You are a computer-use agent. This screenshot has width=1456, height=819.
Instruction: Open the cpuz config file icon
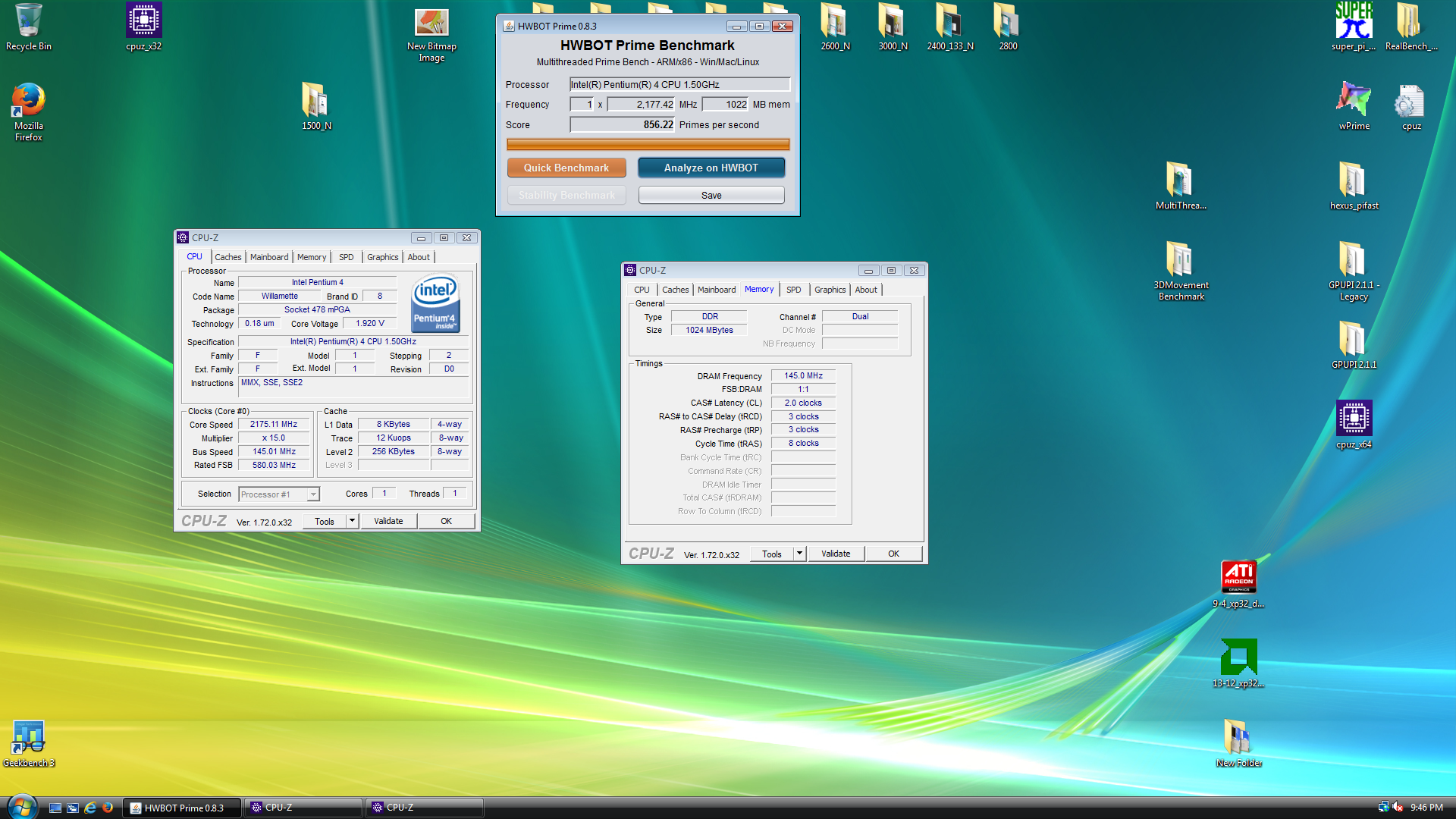1411,106
